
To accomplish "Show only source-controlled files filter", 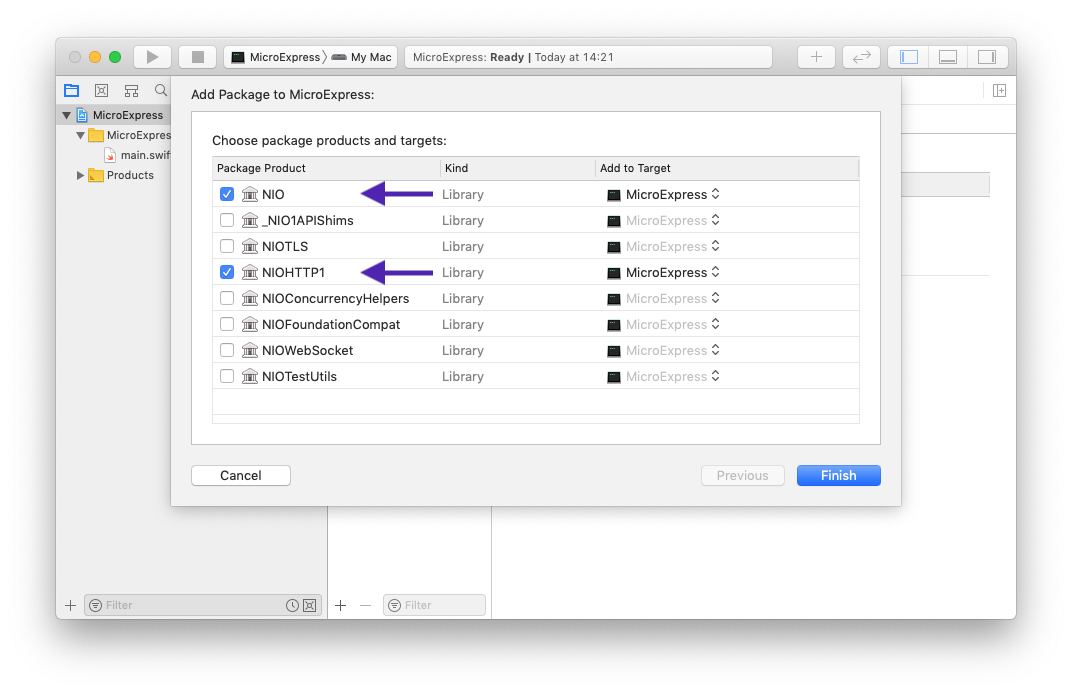I will [x=310, y=605].
